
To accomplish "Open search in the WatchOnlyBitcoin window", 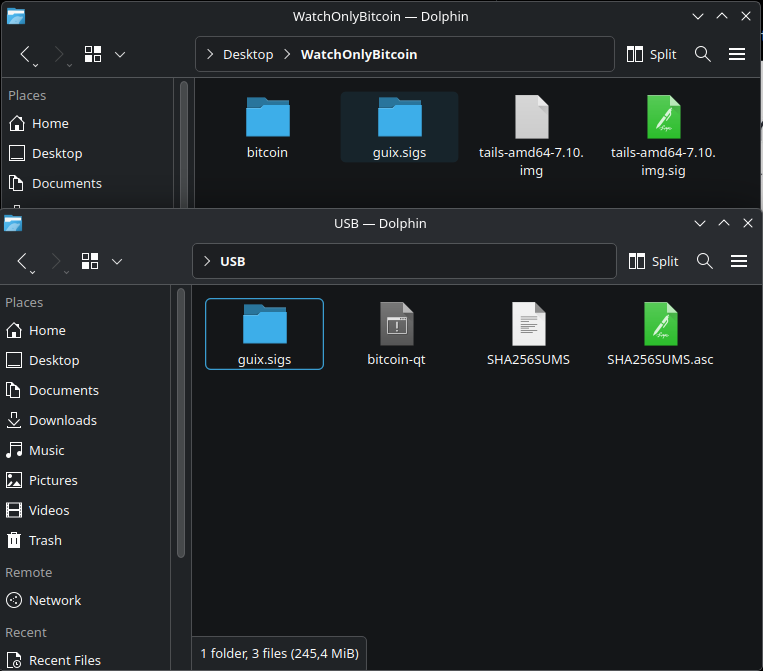I will 703,54.
